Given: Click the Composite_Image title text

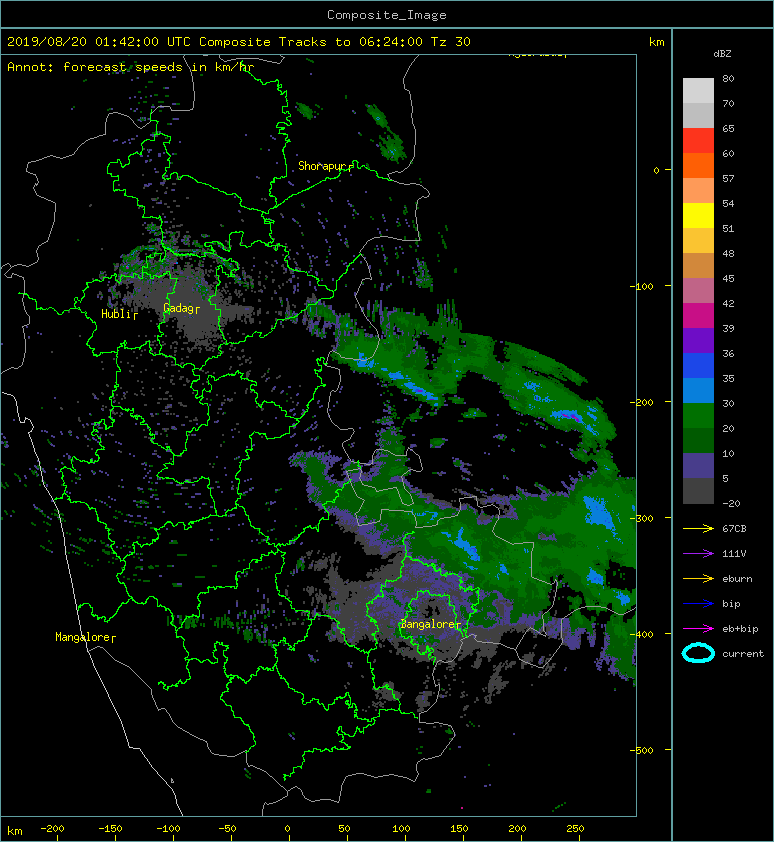Looking at the screenshot, I should (387, 15).
